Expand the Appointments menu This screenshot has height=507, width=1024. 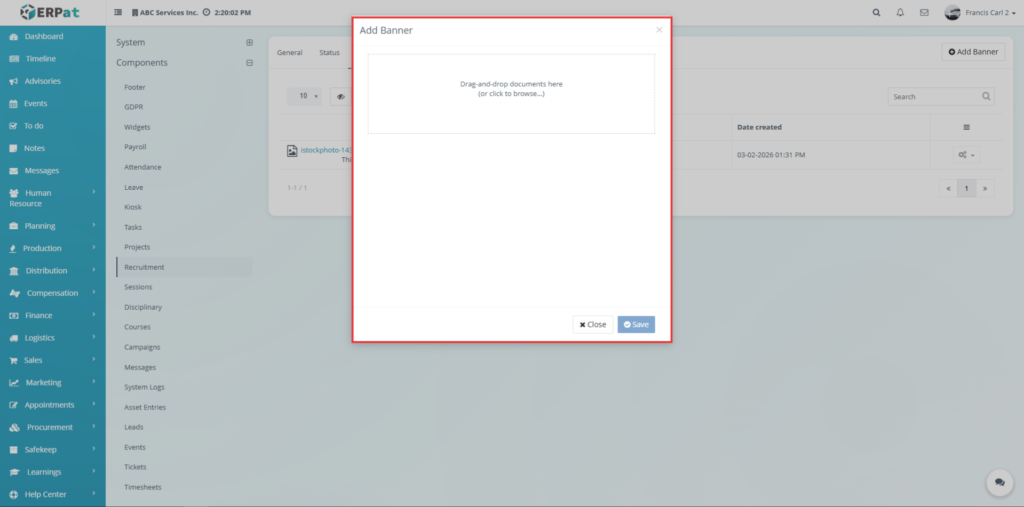pos(52,404)
